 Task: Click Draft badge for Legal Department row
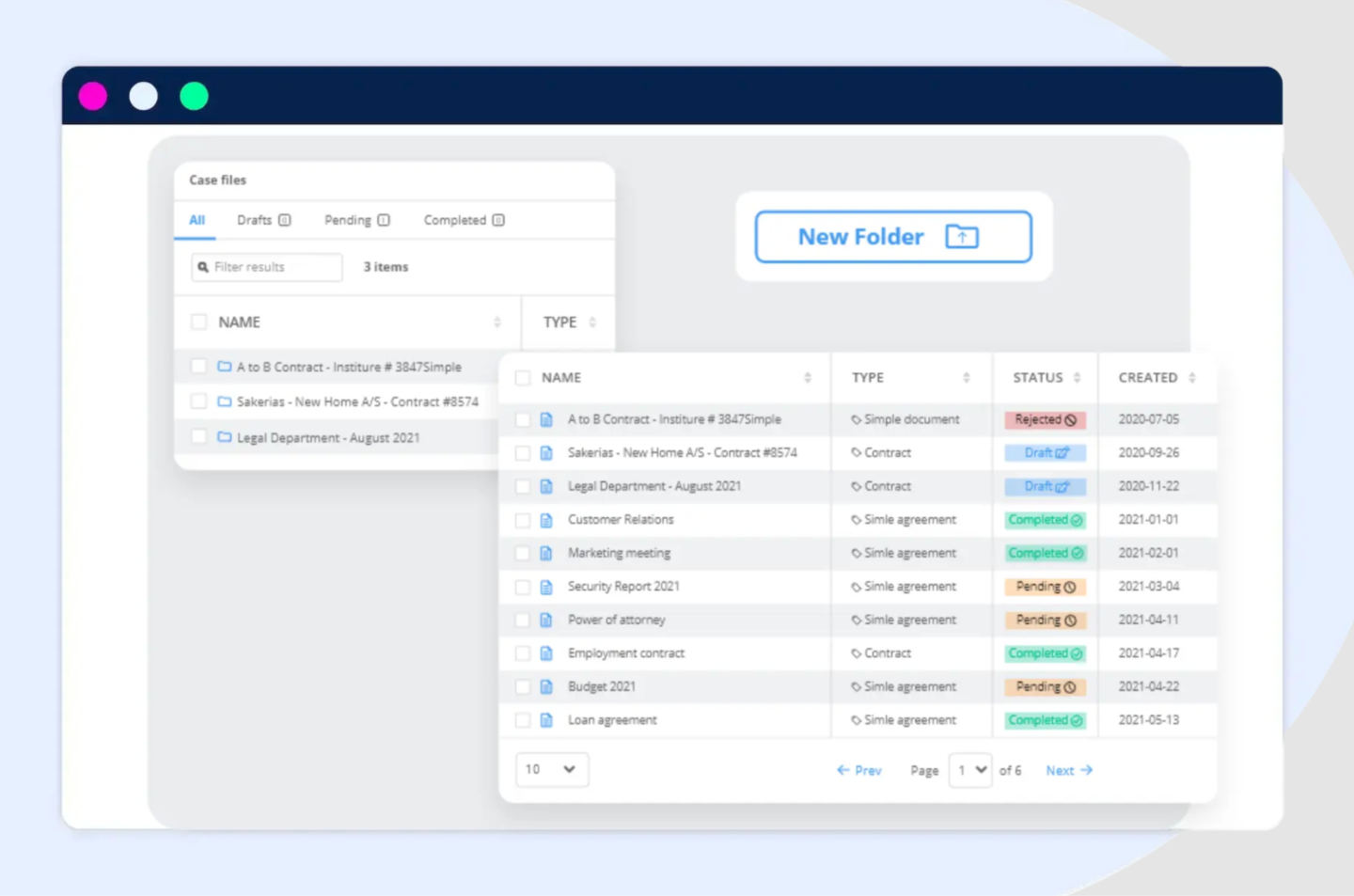[x=1046, y=486]
